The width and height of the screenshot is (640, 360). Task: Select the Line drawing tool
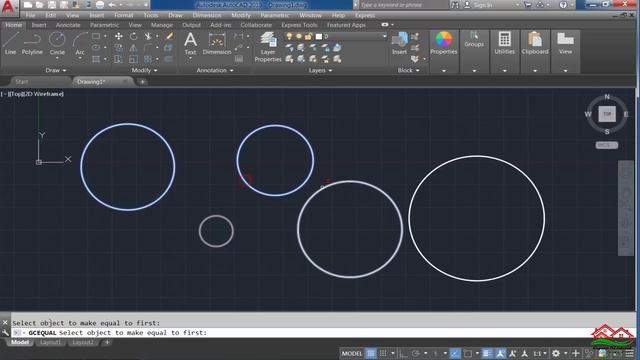(10, 44)
